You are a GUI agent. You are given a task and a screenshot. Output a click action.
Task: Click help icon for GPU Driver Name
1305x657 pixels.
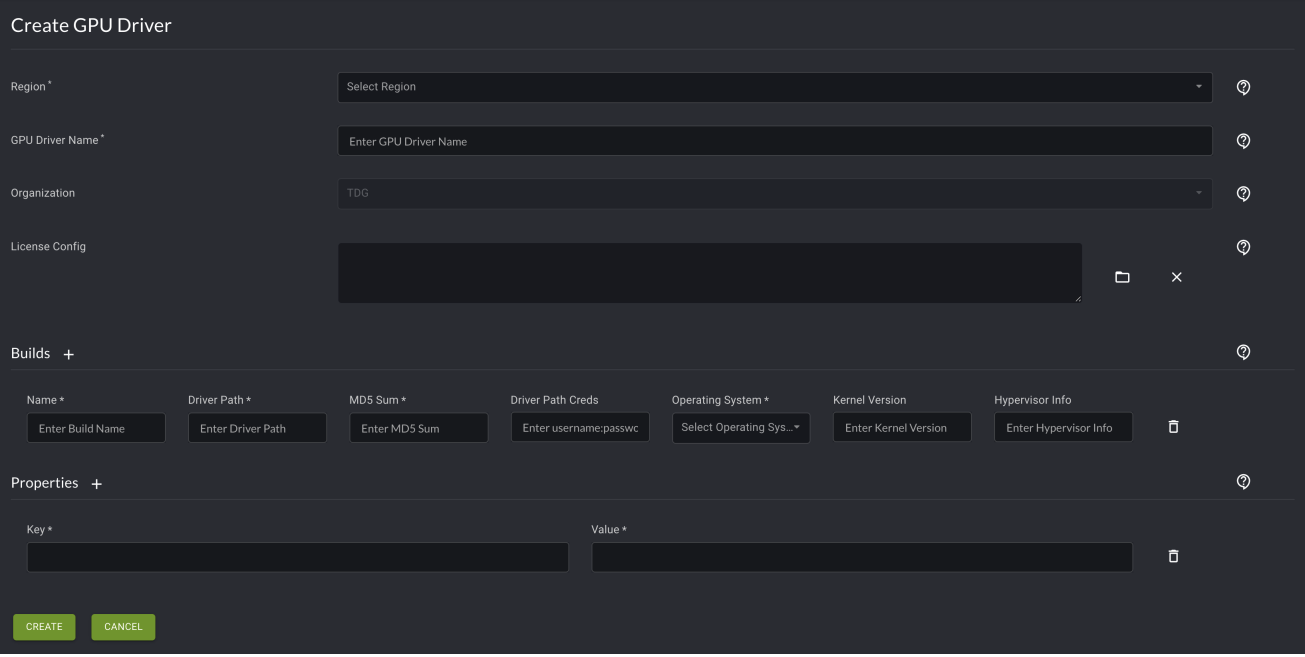click(1243, 141)
